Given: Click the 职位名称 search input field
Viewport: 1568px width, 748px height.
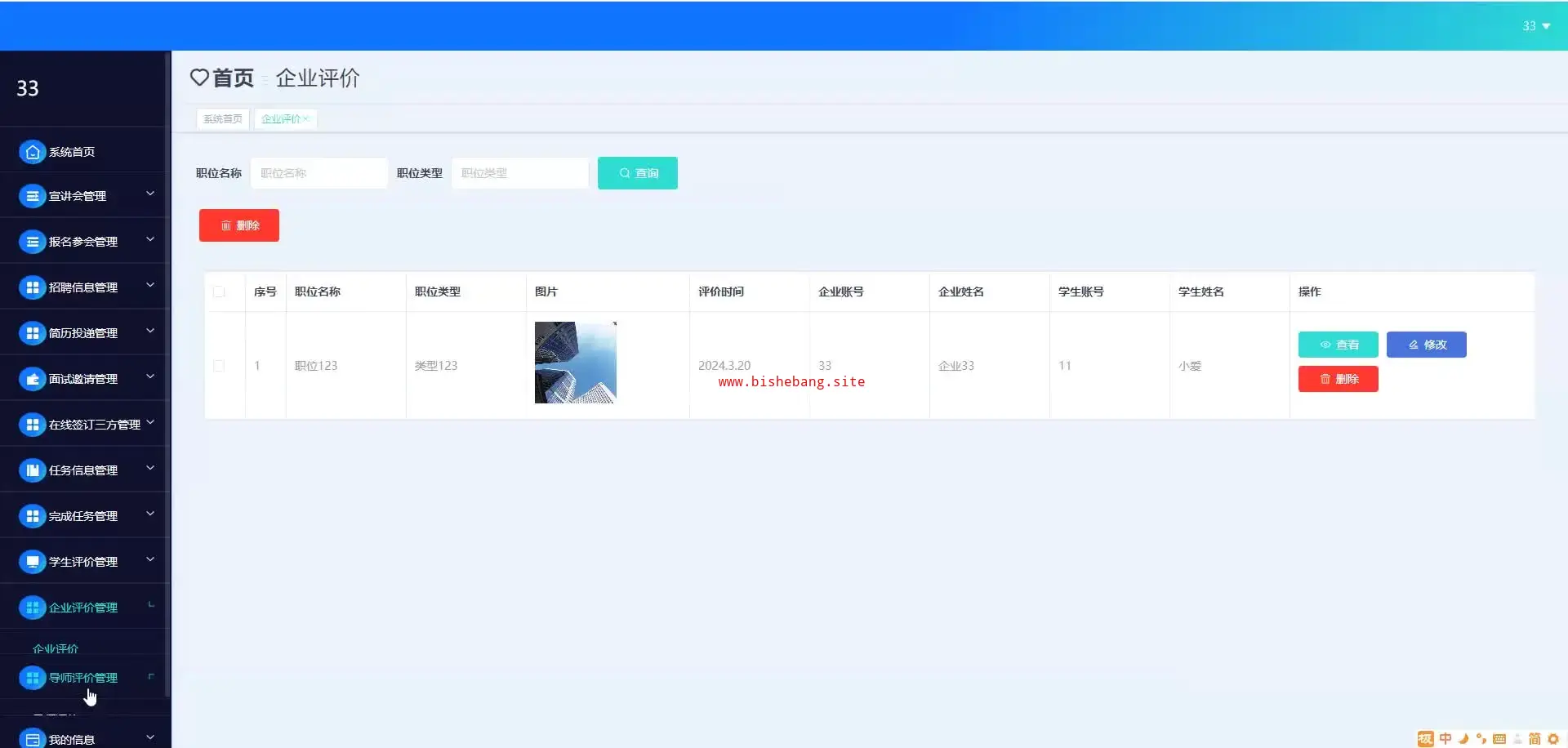Looking at the screenshot, I should (318, 173).
